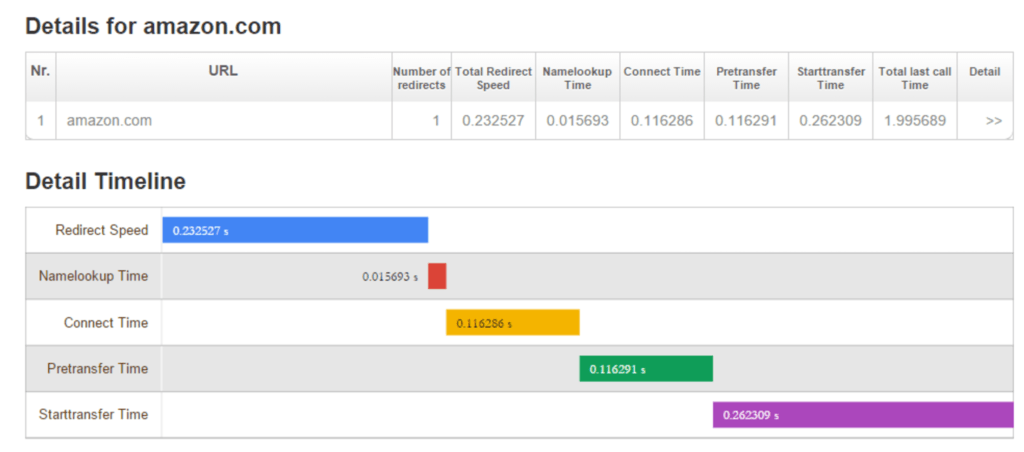Click the Detail column header
This screenshot has width=1024, height=452.
(985, 72)
